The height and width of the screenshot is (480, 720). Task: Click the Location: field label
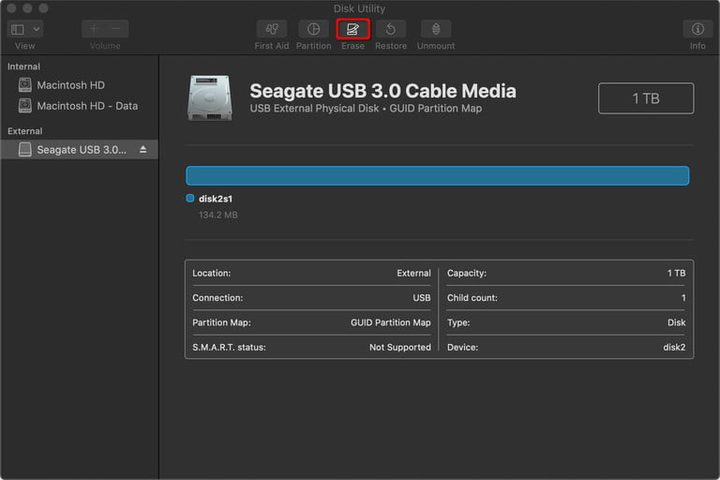pos(212,273)
